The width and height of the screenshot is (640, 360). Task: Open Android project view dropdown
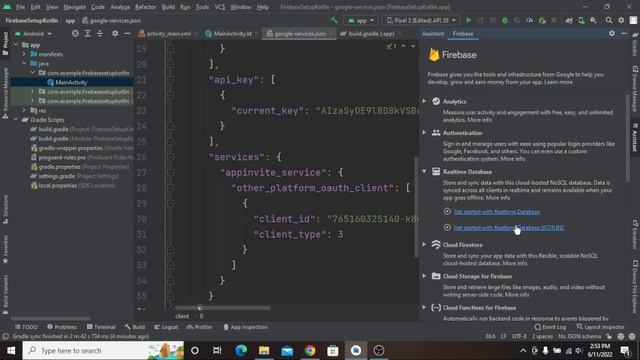[33, 33]
